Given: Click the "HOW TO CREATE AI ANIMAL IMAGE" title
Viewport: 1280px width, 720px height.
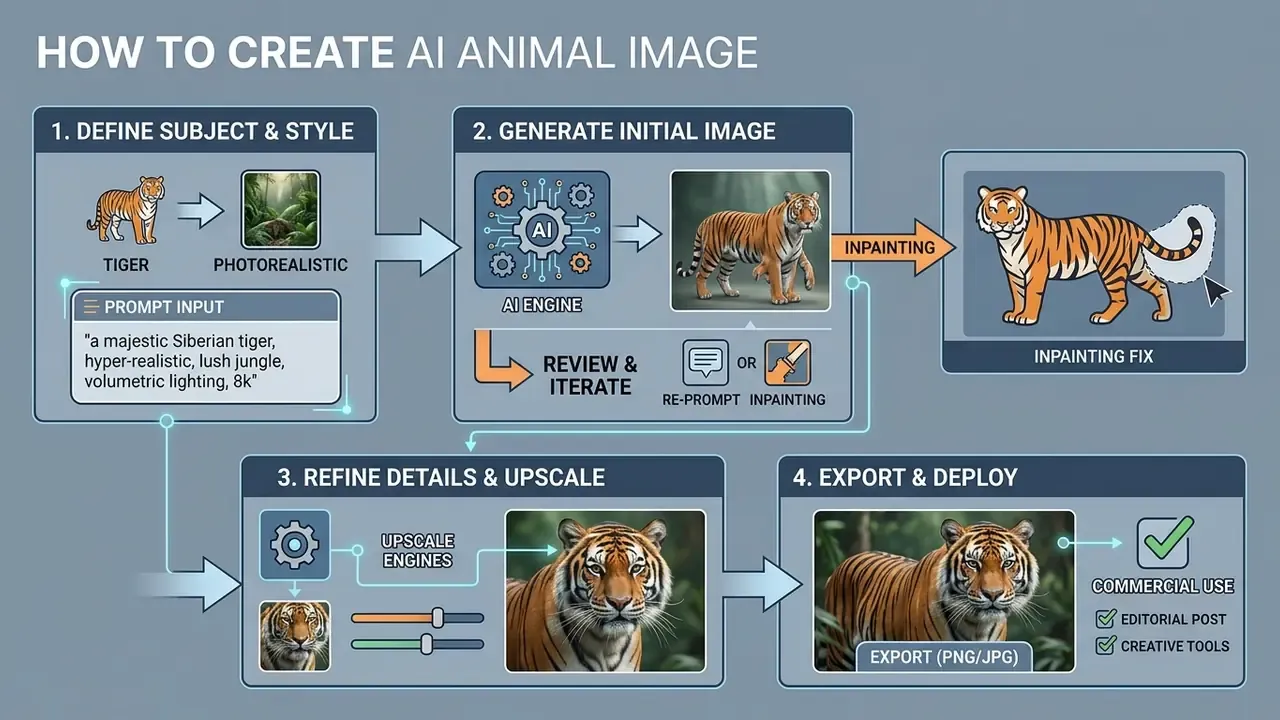Looking at the screenshot, I should [397, 53].
